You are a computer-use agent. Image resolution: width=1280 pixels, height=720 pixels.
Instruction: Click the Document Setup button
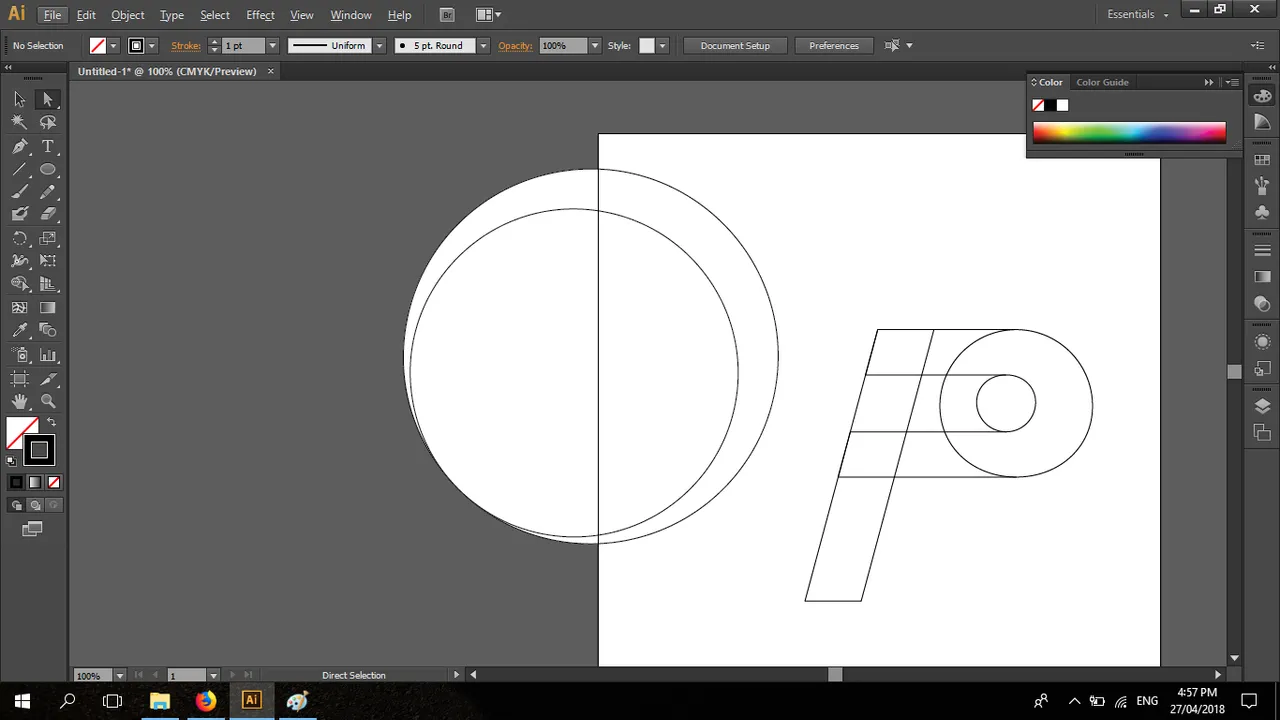click(x=735, y=46)
